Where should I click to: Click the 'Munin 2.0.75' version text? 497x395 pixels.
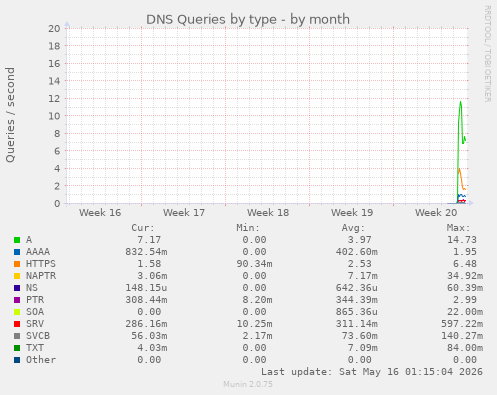coord(248,384)
